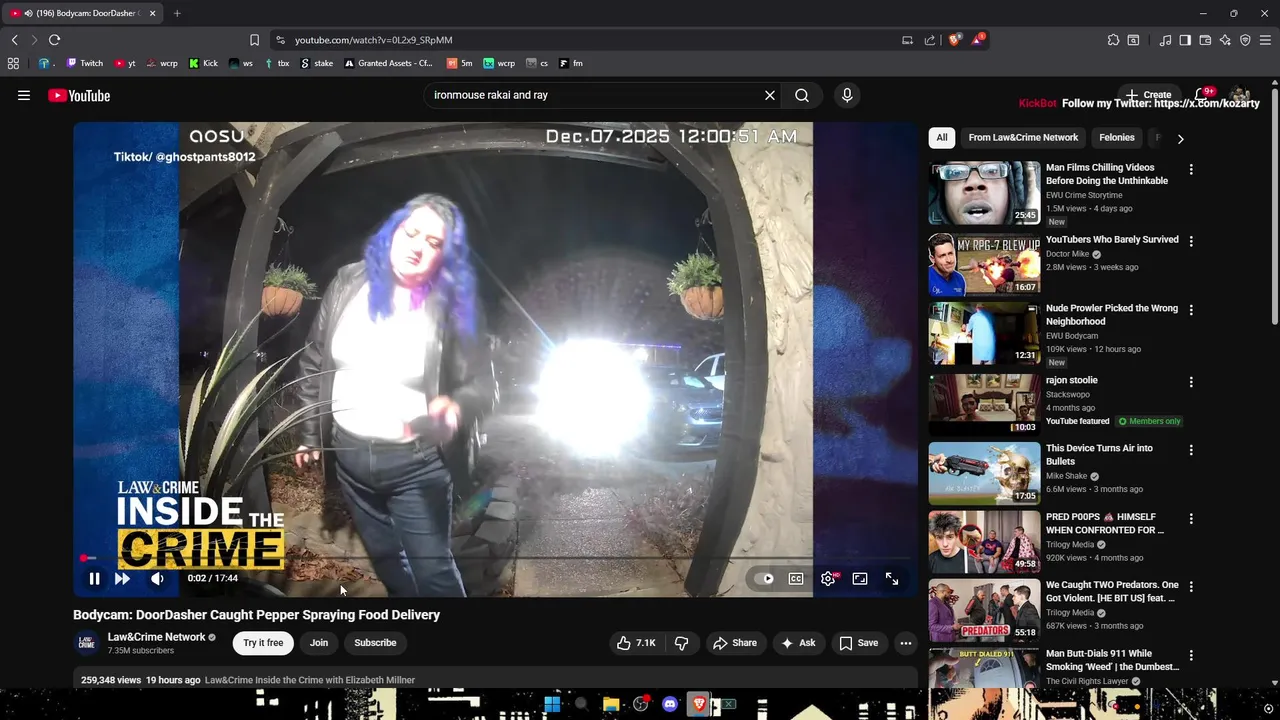This screenshot has height=720, width=1280.
Task: Click the address bar URL
Action: tap(373, 40)
